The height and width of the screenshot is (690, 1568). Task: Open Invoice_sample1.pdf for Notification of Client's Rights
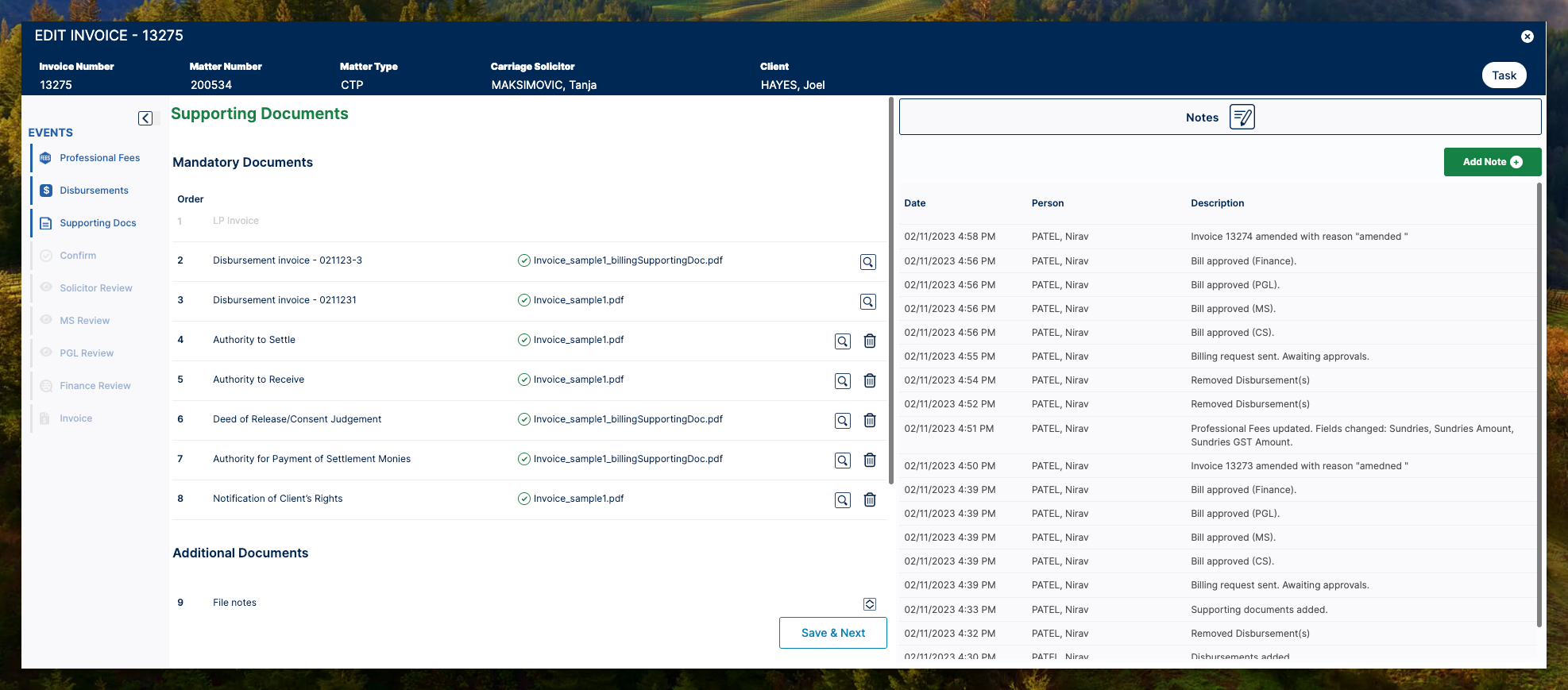point(578,499)
